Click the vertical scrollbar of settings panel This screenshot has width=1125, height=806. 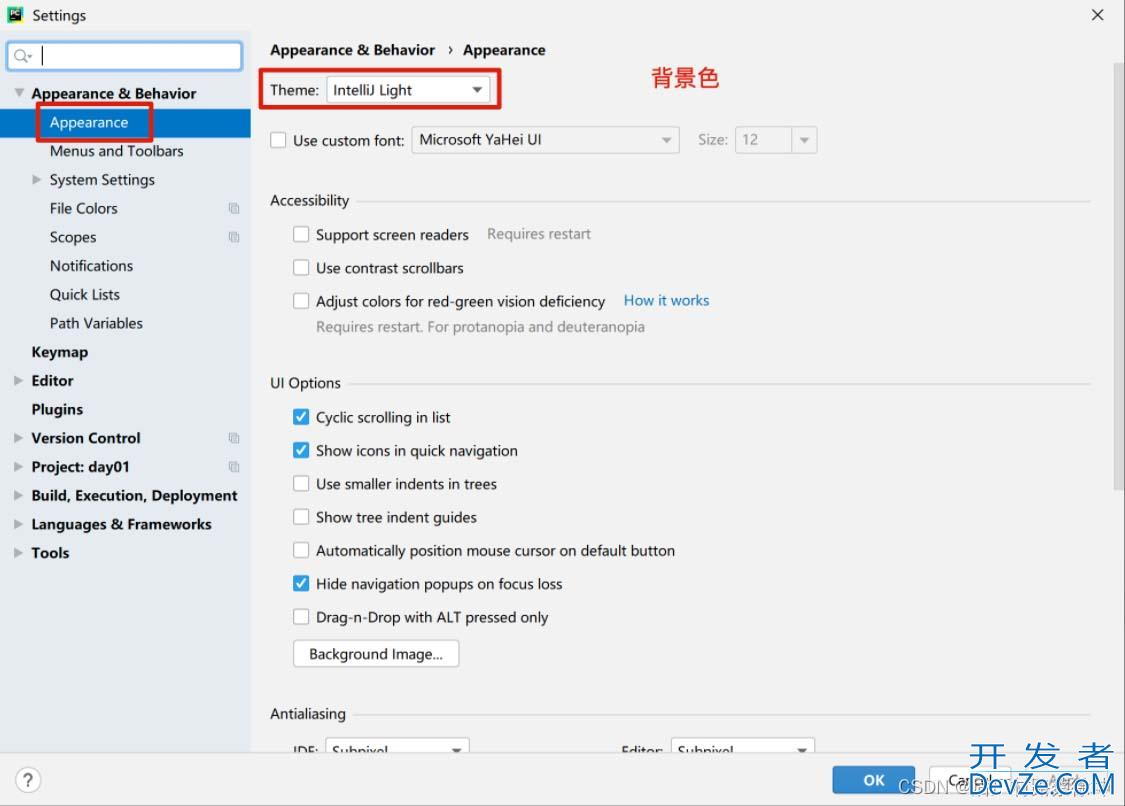(1118, 276)
